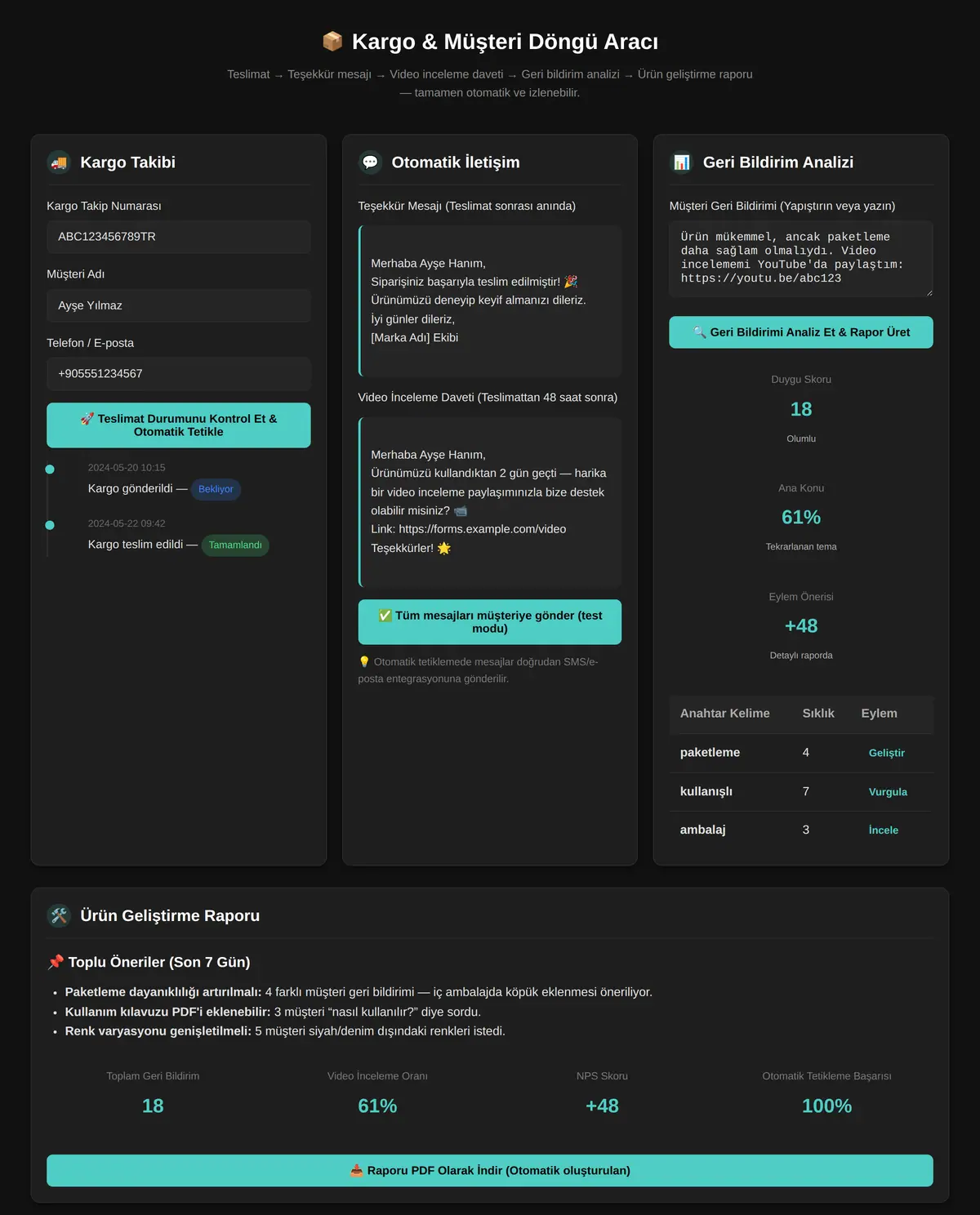Click the Tamamlandı status badge

pos(235,545)
